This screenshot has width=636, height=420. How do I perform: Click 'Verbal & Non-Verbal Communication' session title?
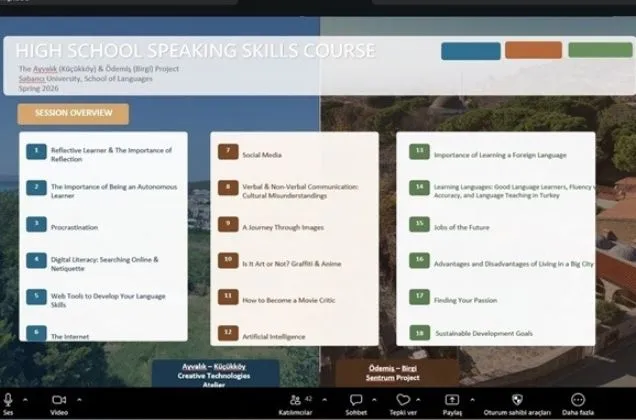pos(300,191)
